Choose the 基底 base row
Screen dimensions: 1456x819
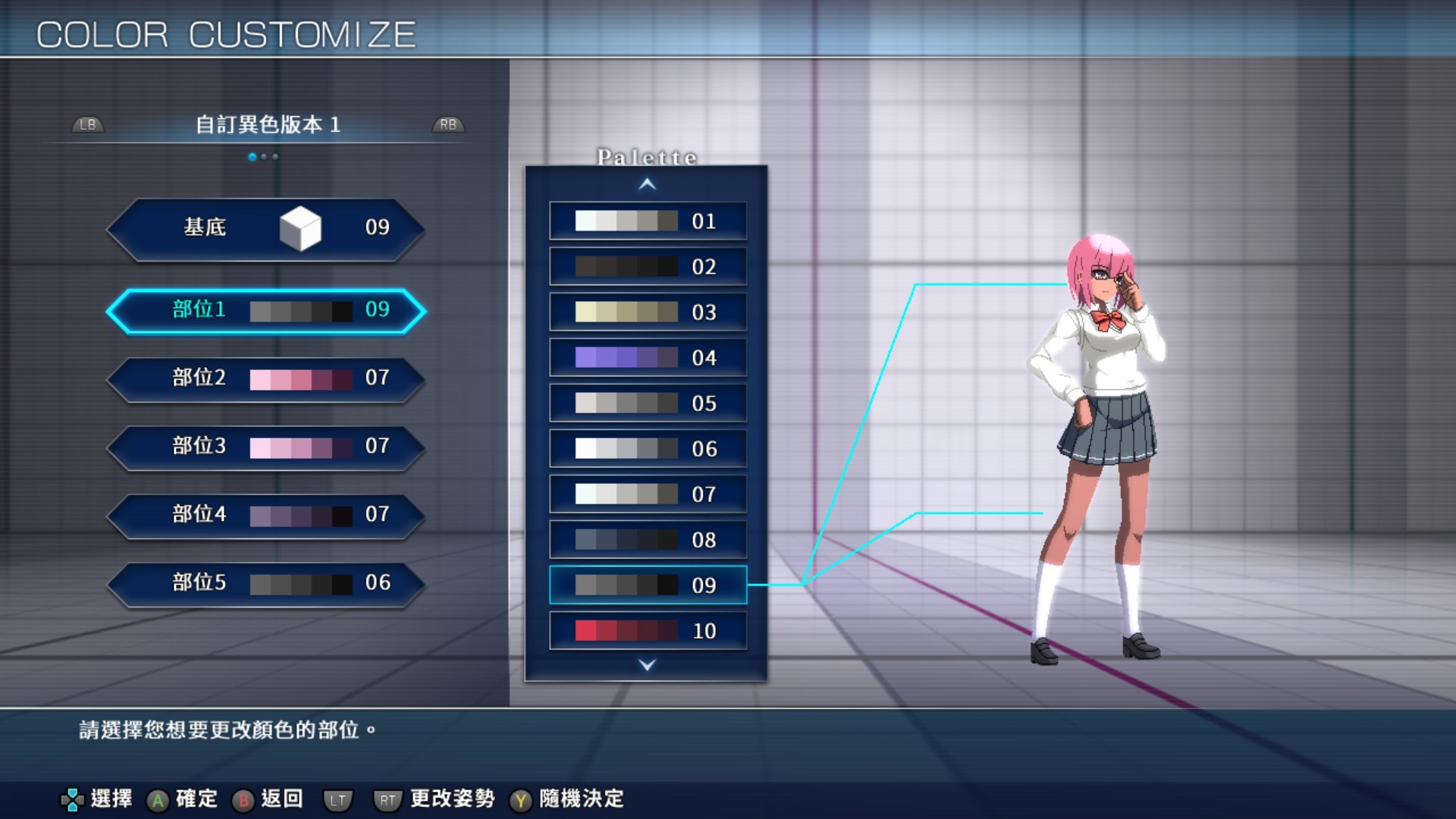click(x=265, y=228)
